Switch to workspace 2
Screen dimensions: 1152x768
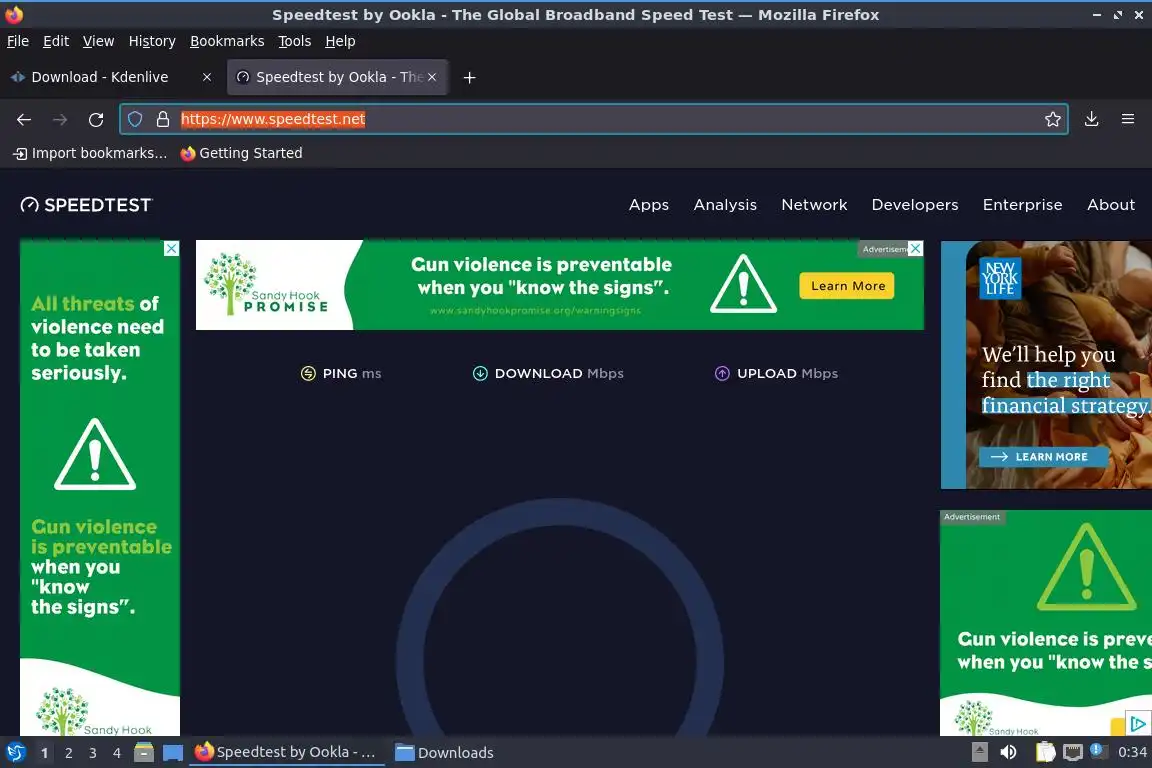click(x=68, y=753)
